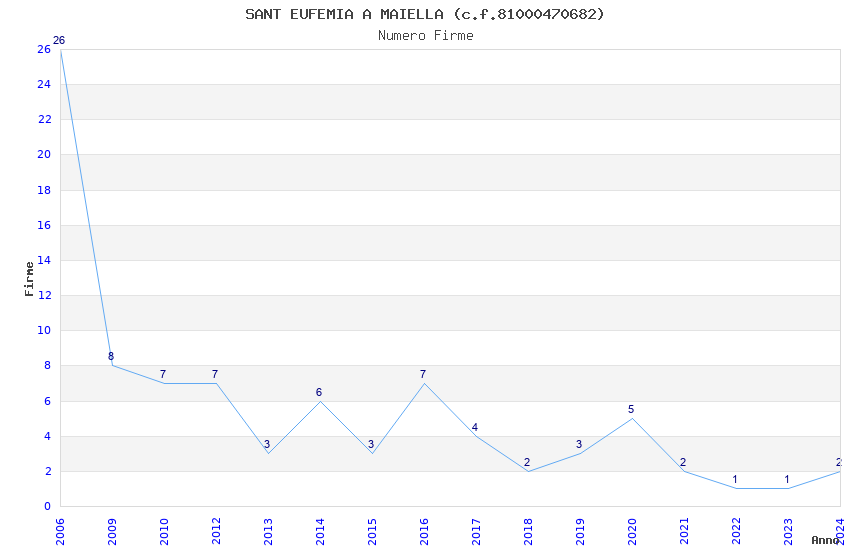Click the 2016 x-axis year label
Screen dimensions: 850x550
click(x=424, y=532)
